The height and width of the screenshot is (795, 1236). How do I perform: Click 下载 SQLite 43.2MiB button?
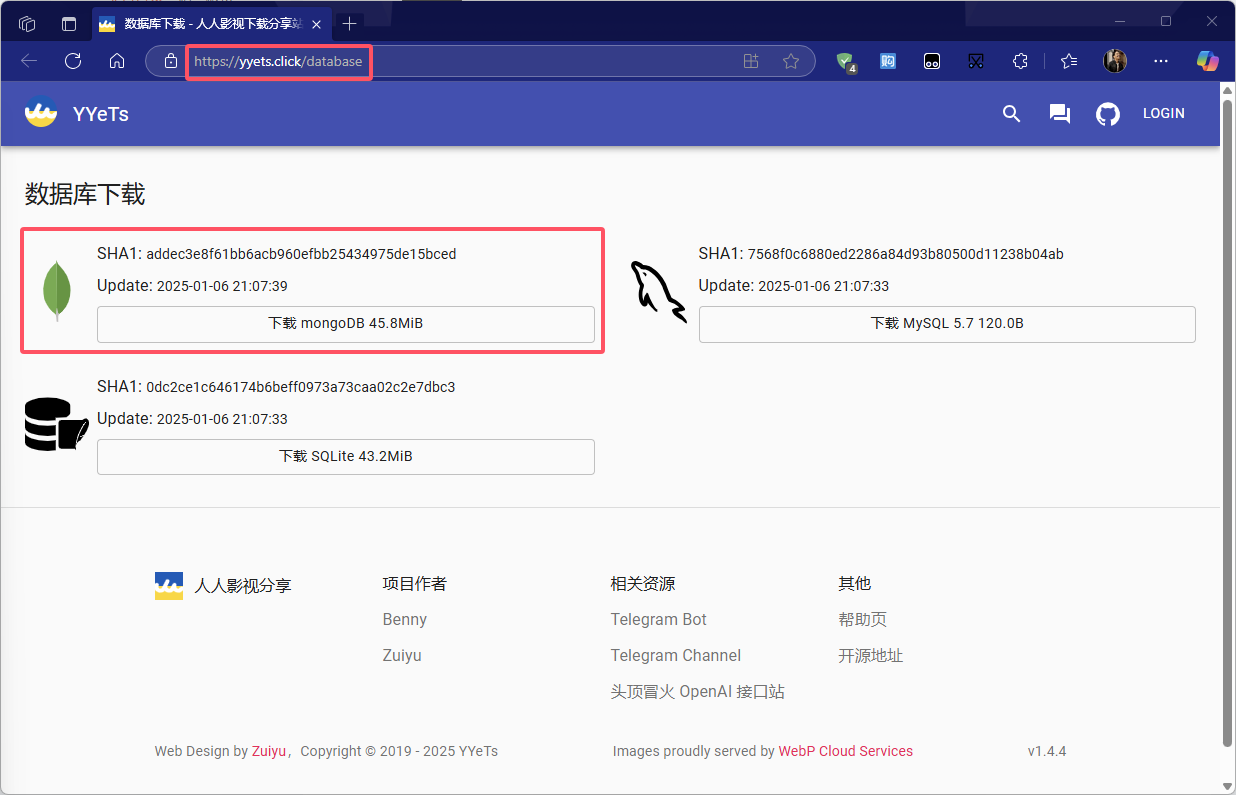(x=345, y=456)
